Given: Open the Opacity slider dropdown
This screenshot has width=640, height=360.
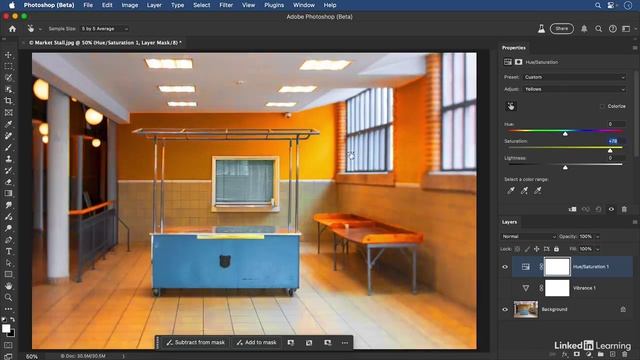Looking at the screenshot, I should coord(598,237).
